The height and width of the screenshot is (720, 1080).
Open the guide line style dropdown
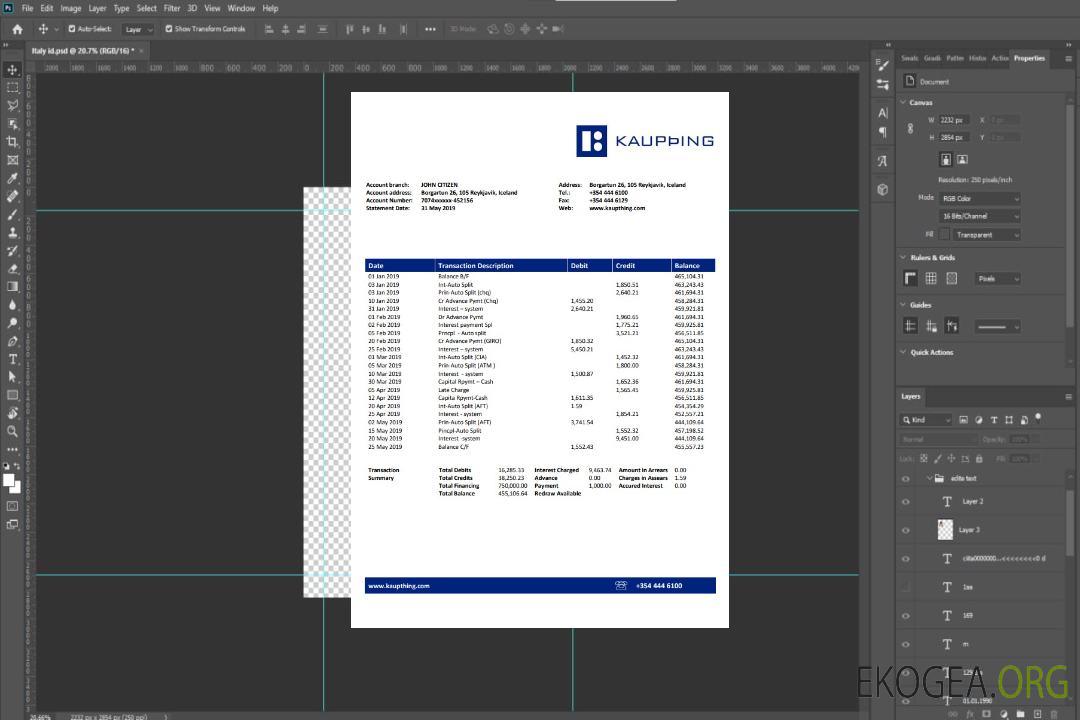pyautogui.click(x=997, y=327)
